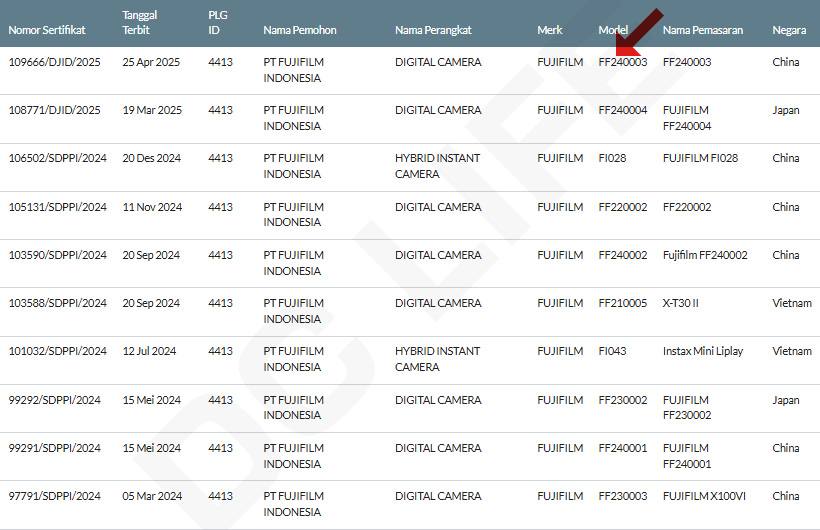Select certificate number 101032/SDPPI/2024
The width and height of the screenshot is (820, 530).
point(58,351)
